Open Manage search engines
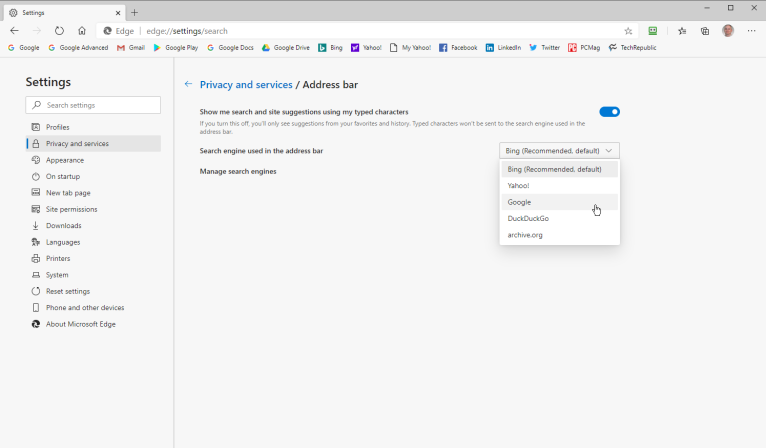Image resolution: width=766 pixels, height=448 pixels. point(238,171)
